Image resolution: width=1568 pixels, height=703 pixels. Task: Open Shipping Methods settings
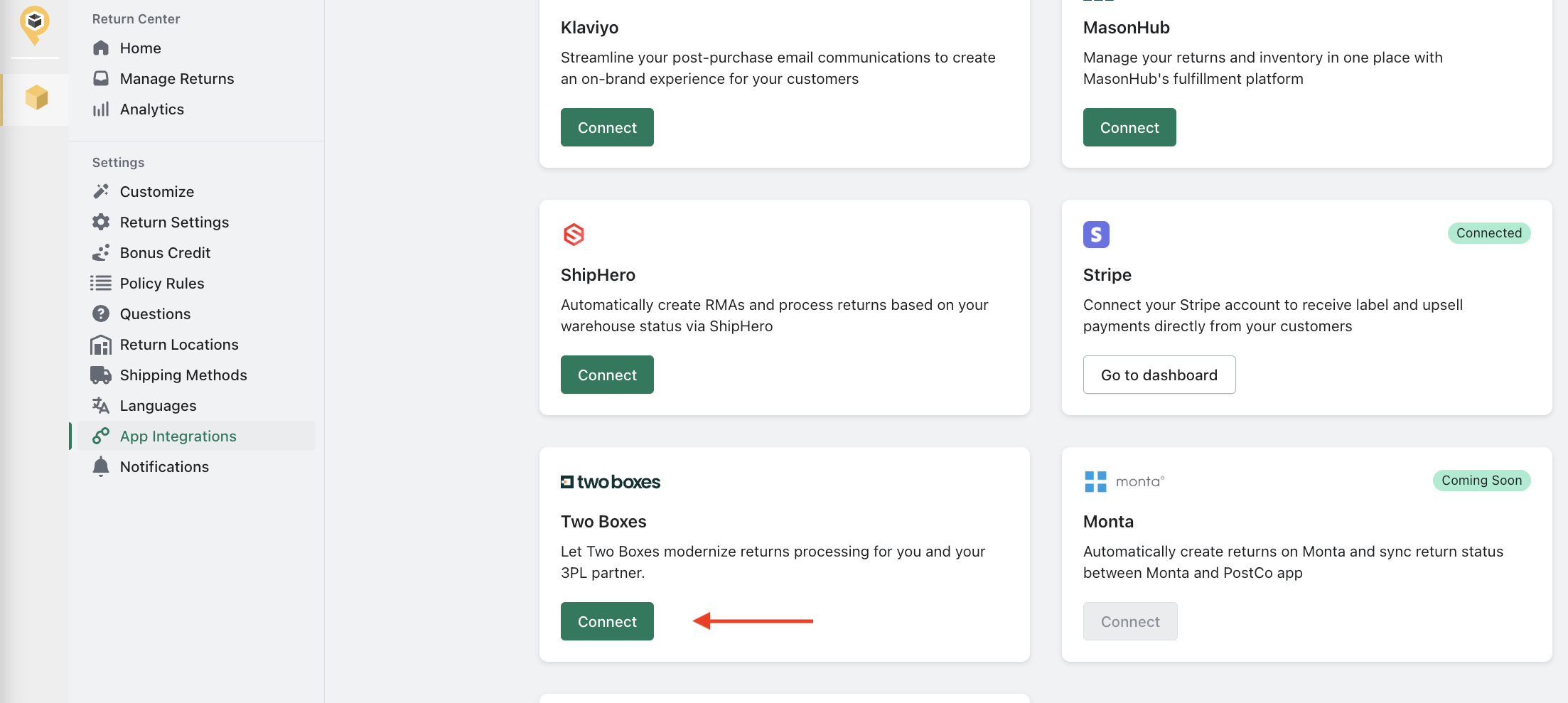(183, 375)
